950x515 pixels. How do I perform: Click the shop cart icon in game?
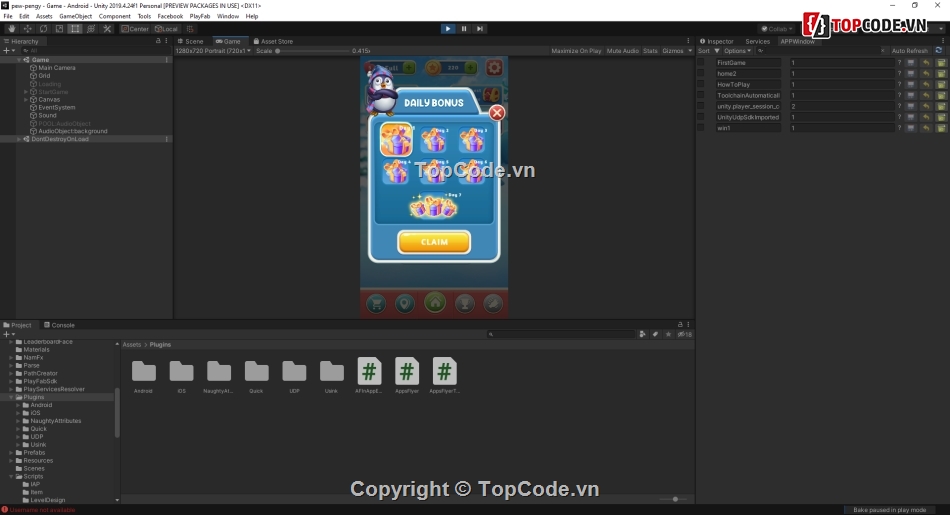point(376,304)
